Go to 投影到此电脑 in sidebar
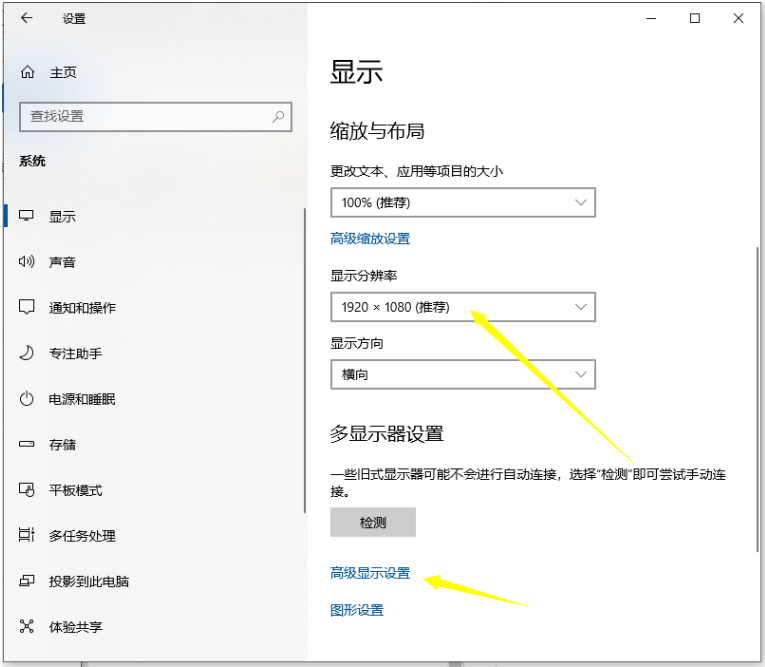Image resolution: width=765 pixels, height=667 pixels. [89, 581]
